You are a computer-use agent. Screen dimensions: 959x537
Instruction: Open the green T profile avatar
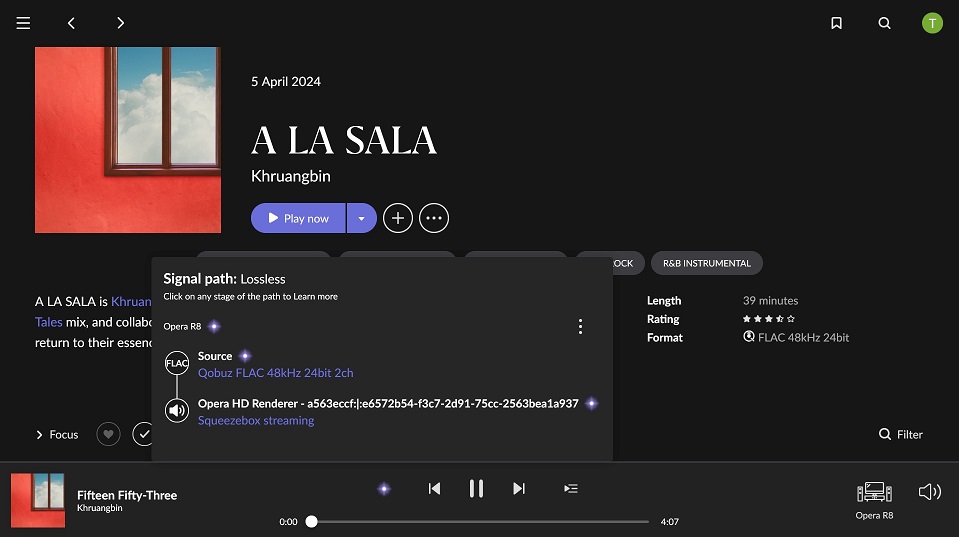click(932, 23)
